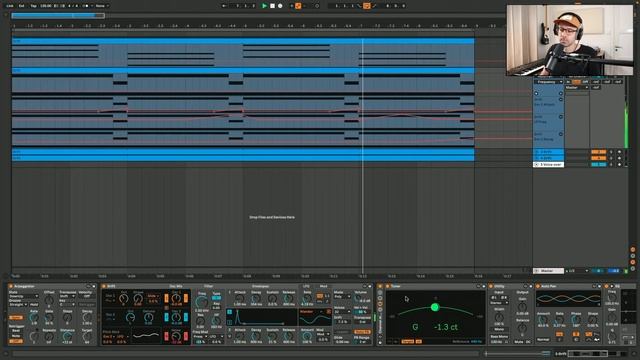The image size is (640, 360).
Task: Toggle the Tuner device power button
Action: tap(388, 287)
